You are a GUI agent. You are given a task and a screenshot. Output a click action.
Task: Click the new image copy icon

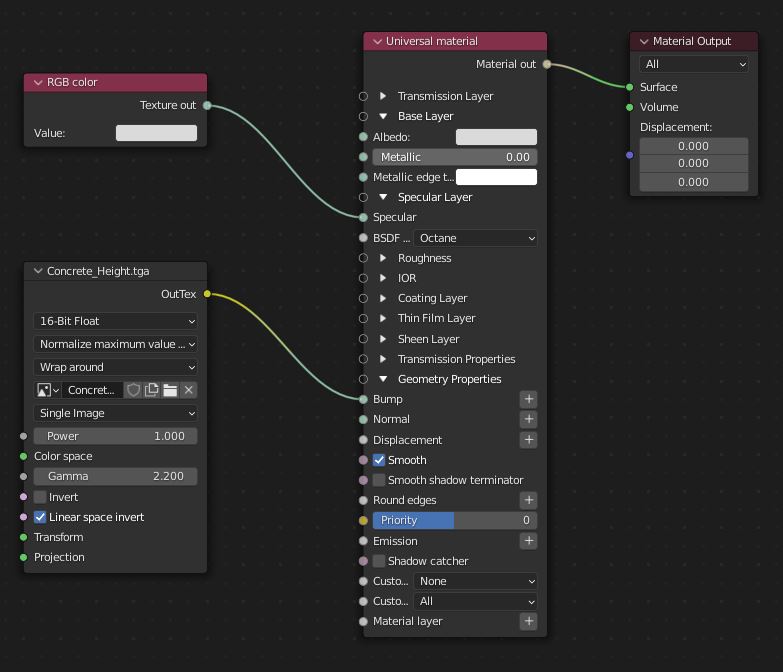tap(151, 390)
